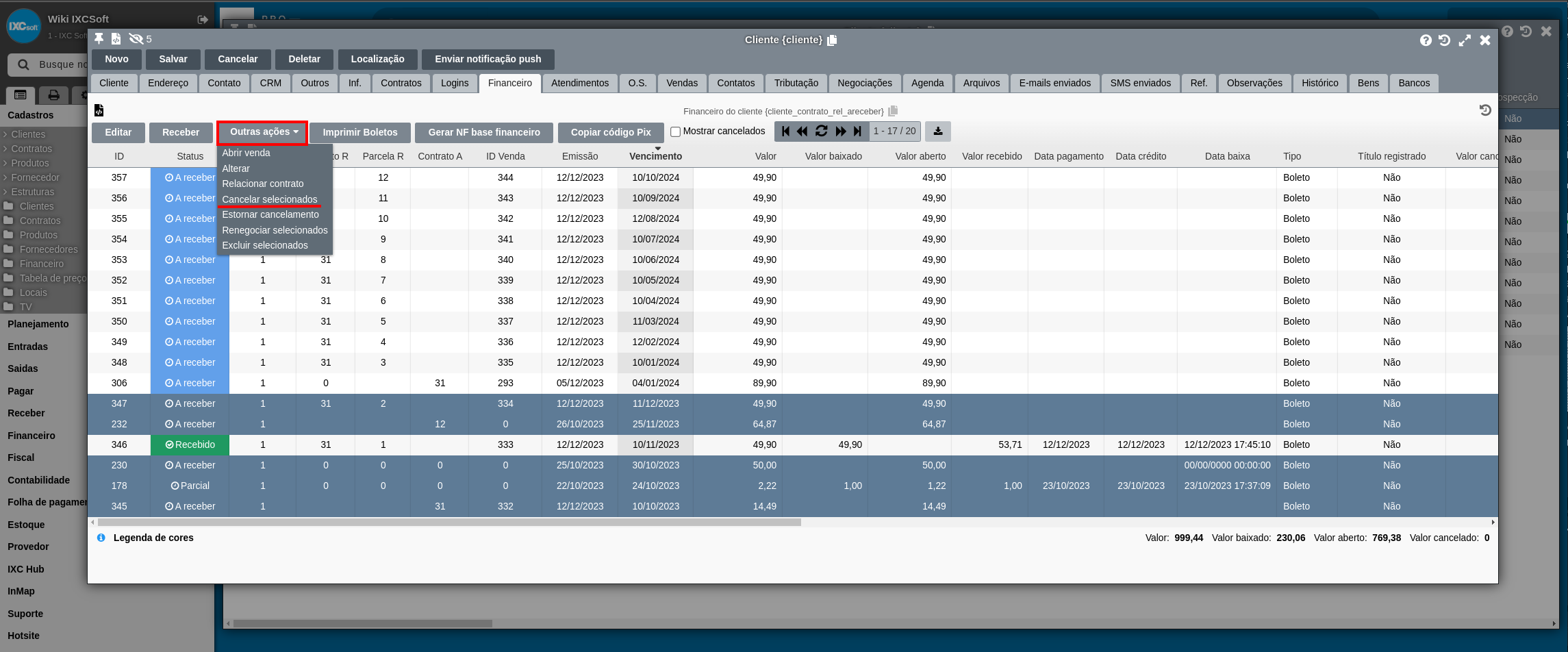This screenshot has width=1568, height=652.
Task: Click the logout icon next to Wiki IXCSoft
Action: click(x=203, y=20)
